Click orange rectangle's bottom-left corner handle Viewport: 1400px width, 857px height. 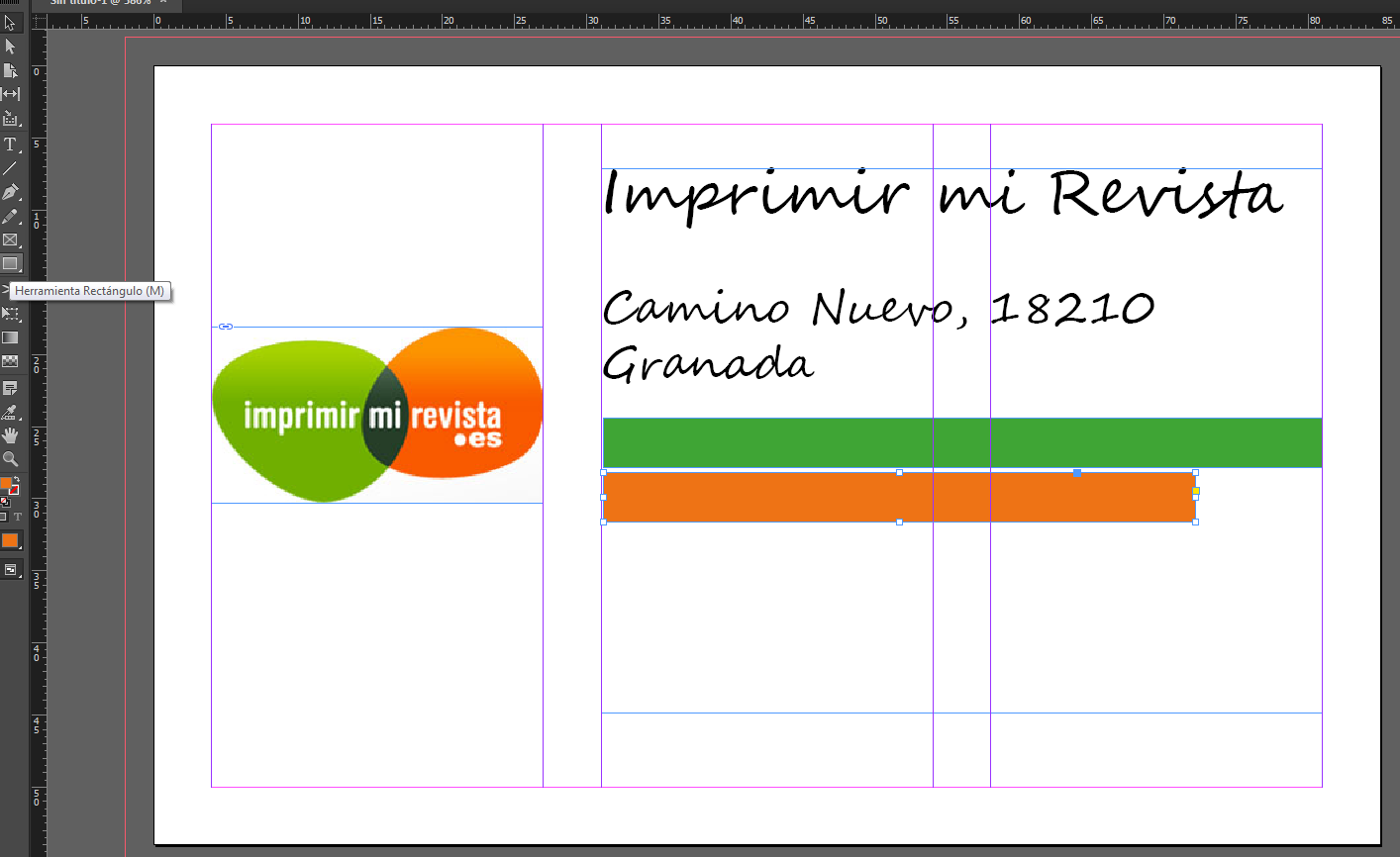[604, 522]
